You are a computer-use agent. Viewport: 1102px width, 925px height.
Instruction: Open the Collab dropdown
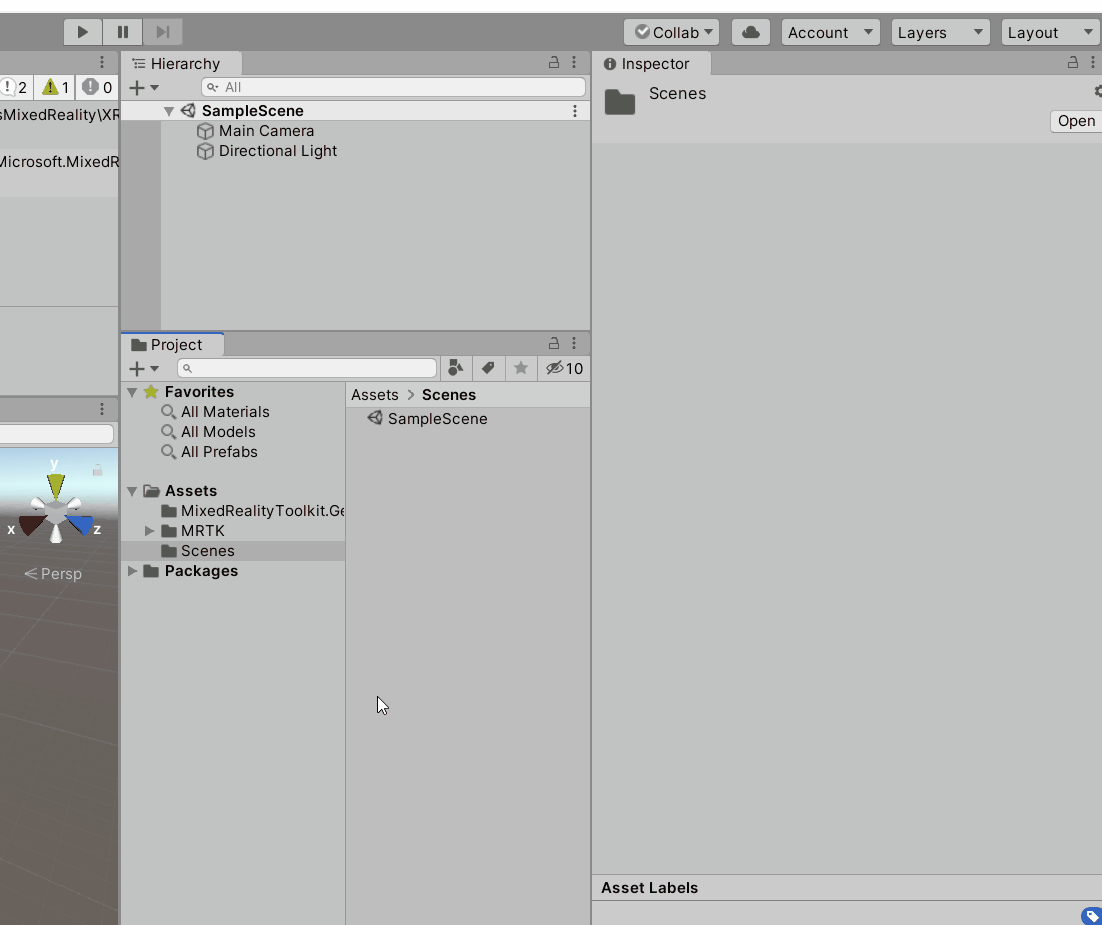click(x=672, y=32)
